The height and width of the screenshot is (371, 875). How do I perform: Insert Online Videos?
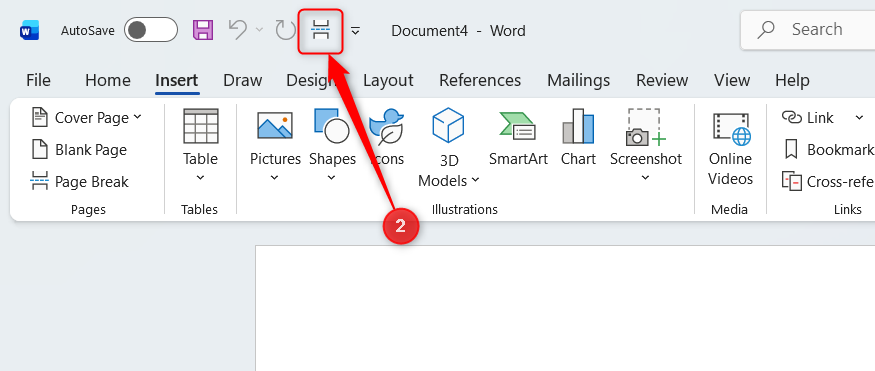(x=730, y=148)
